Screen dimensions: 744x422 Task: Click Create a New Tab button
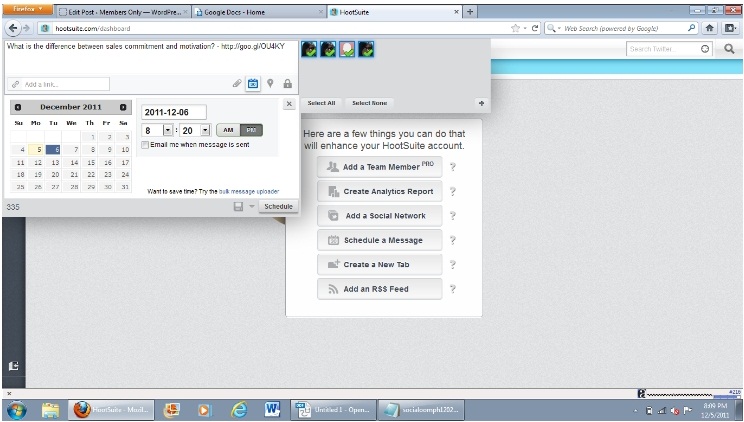coord(380,264)
